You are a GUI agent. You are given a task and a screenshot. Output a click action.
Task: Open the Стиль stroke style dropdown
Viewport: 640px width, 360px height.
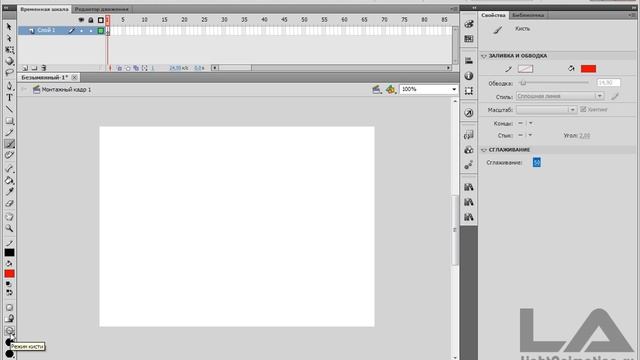point(560,96)
